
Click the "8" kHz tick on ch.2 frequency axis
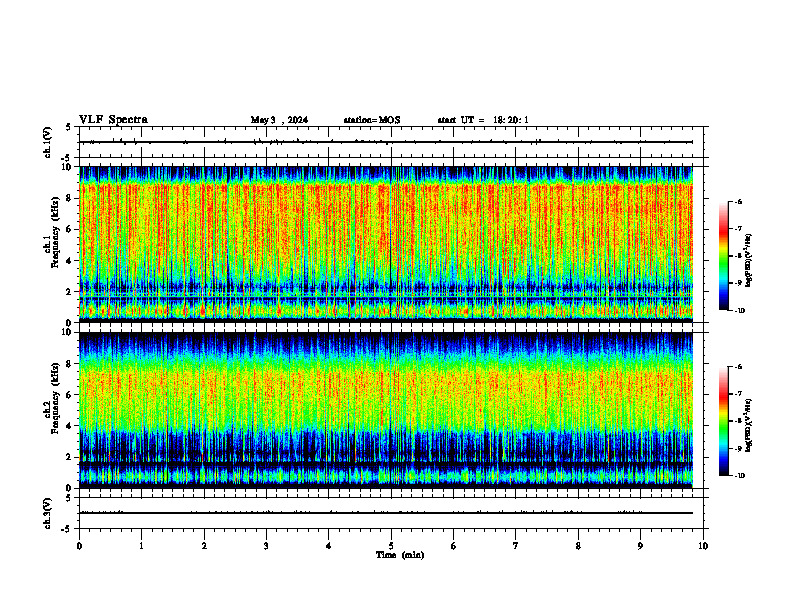(x=70, y=364)
